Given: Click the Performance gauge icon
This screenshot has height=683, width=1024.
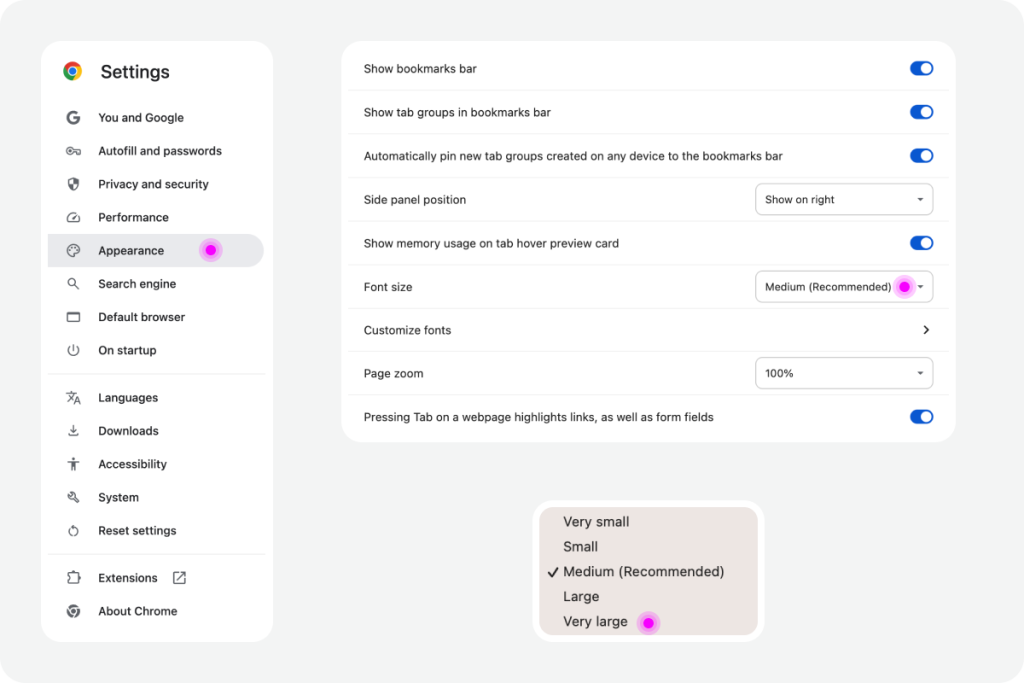Looking at the screenshot, I should 73,217.
